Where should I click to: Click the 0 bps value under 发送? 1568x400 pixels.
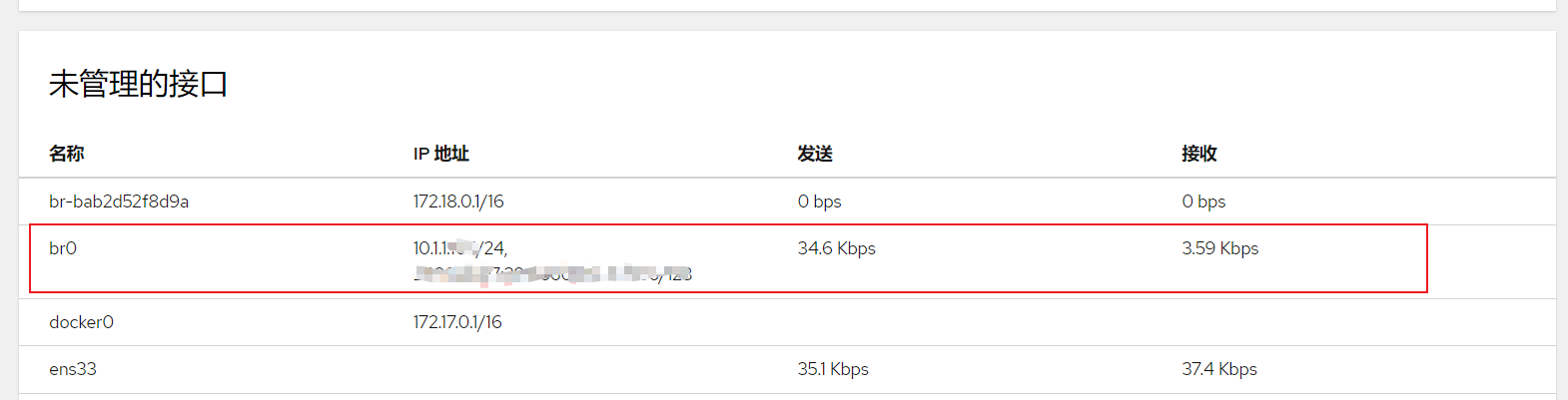(819, 201)
